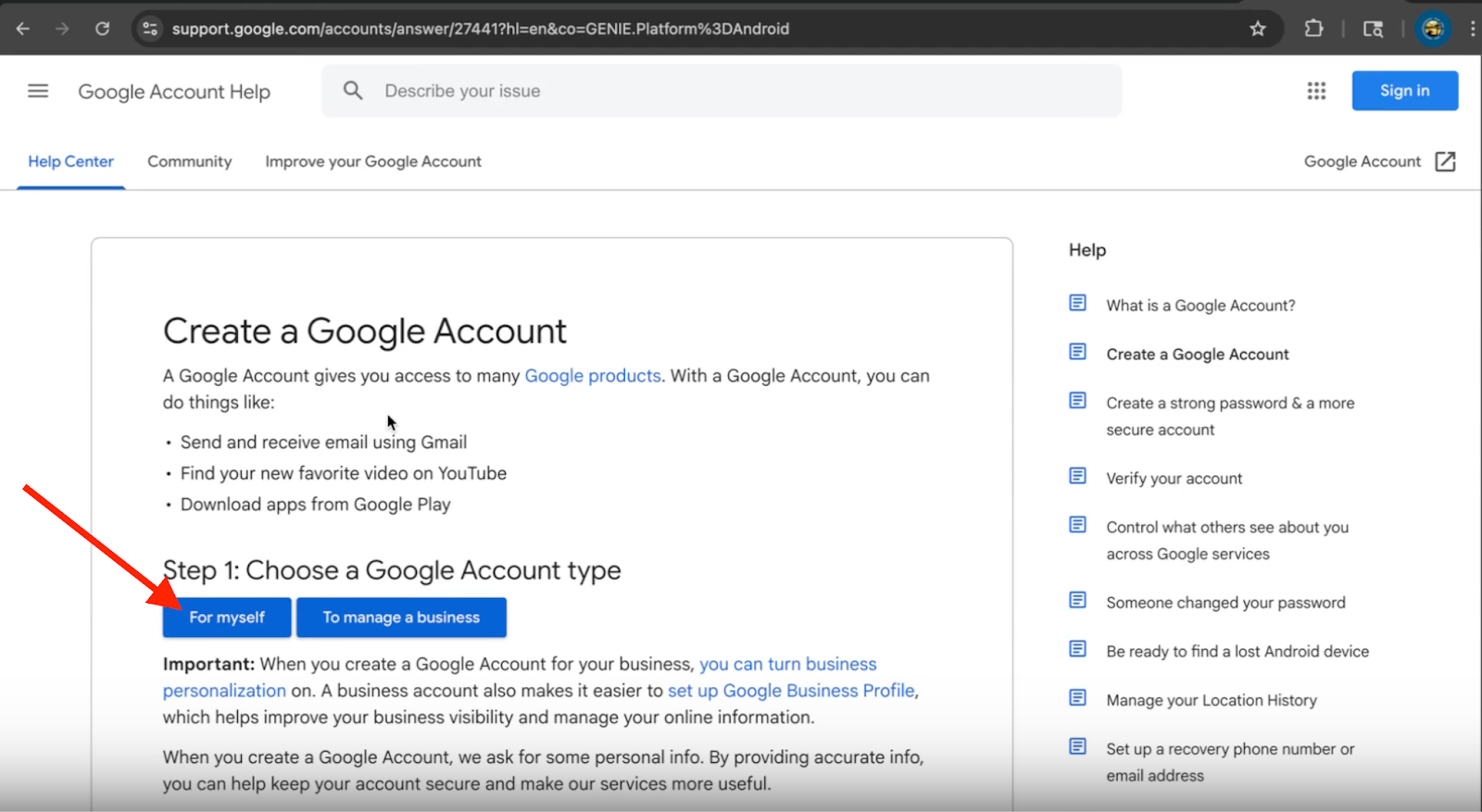The height and width of the screenshot is (812, 1482).
Task: Choose To manage a business button
Action: coord(401,618)
